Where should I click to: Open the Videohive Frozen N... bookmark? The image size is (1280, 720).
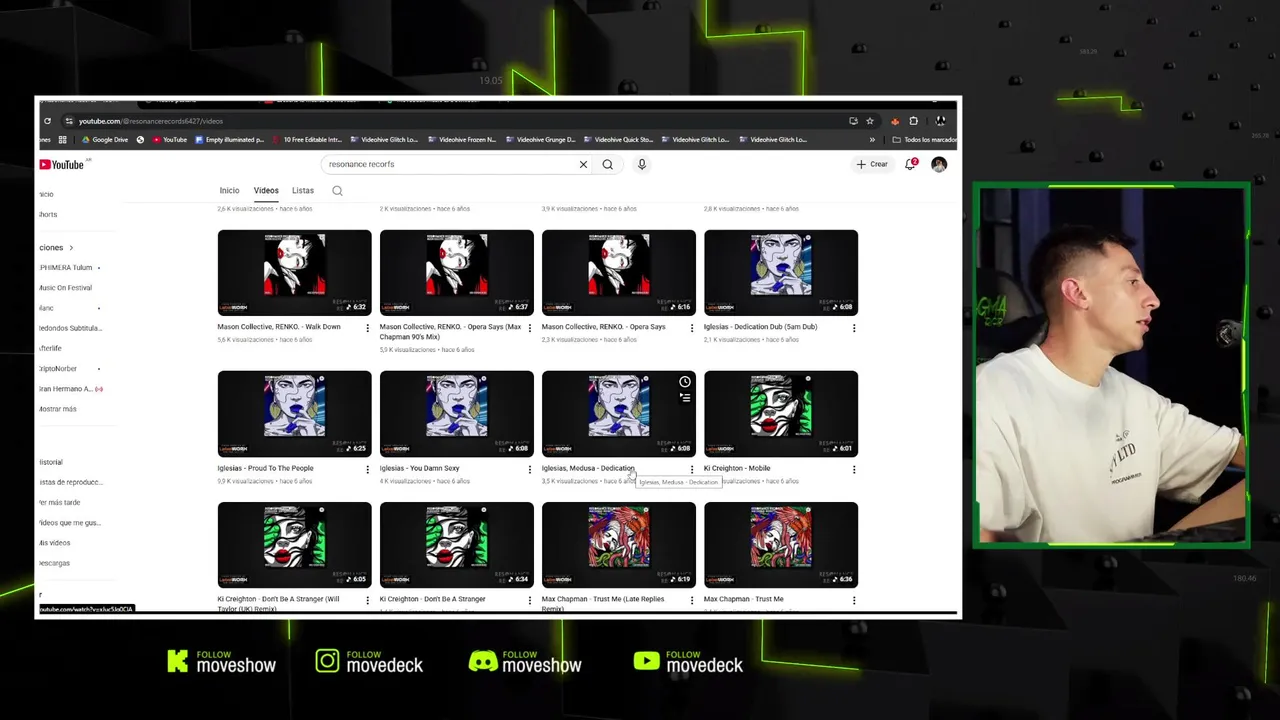pyautogui.click(x=462, y=140)
